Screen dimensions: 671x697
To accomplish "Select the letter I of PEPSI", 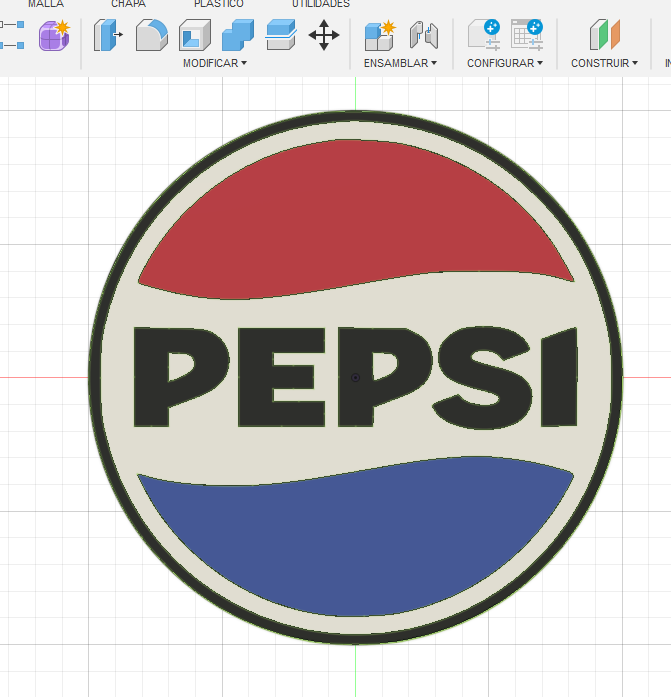I will [559, 377].
